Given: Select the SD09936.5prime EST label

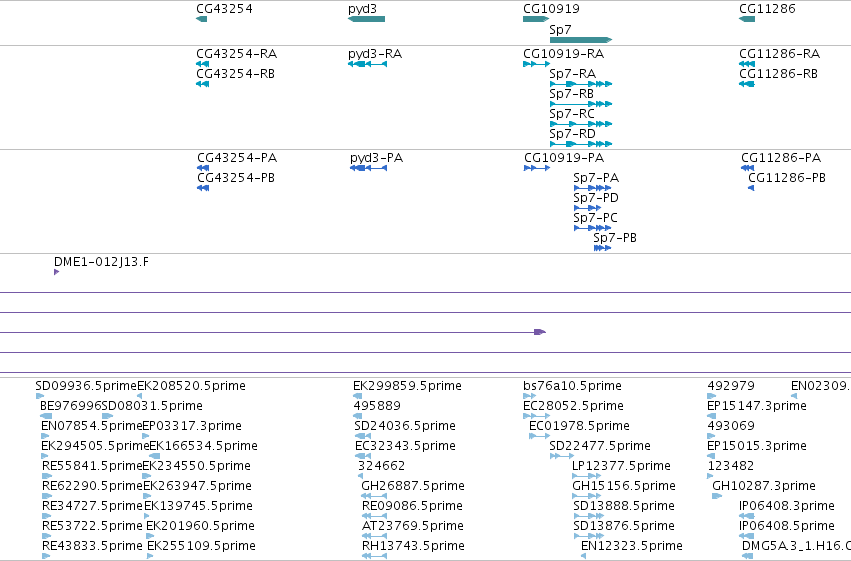Looking at the screenshot, I should 86,386.
